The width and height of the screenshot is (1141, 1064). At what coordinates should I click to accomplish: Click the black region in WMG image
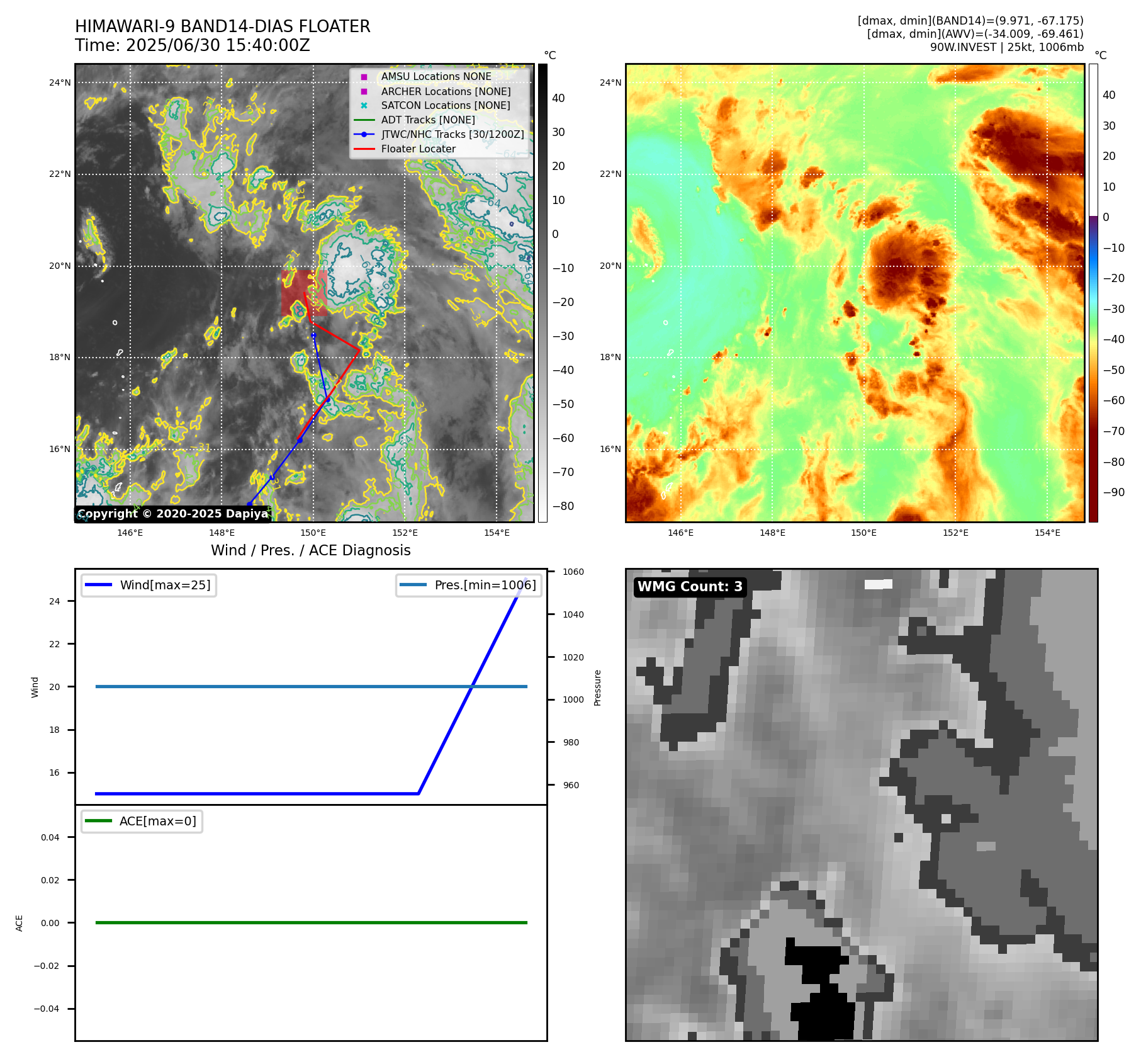821,988
